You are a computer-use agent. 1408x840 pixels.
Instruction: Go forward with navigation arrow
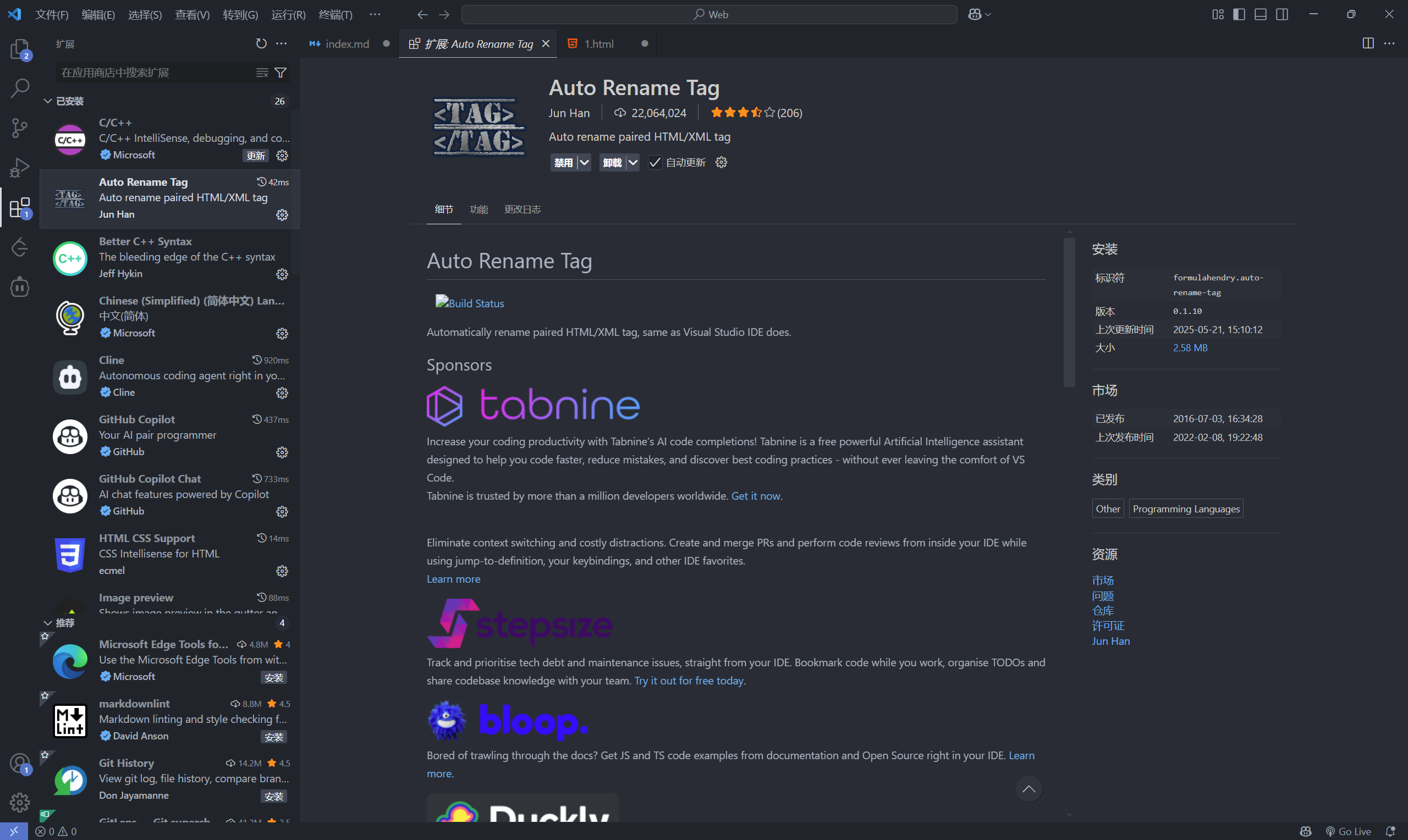444,14
